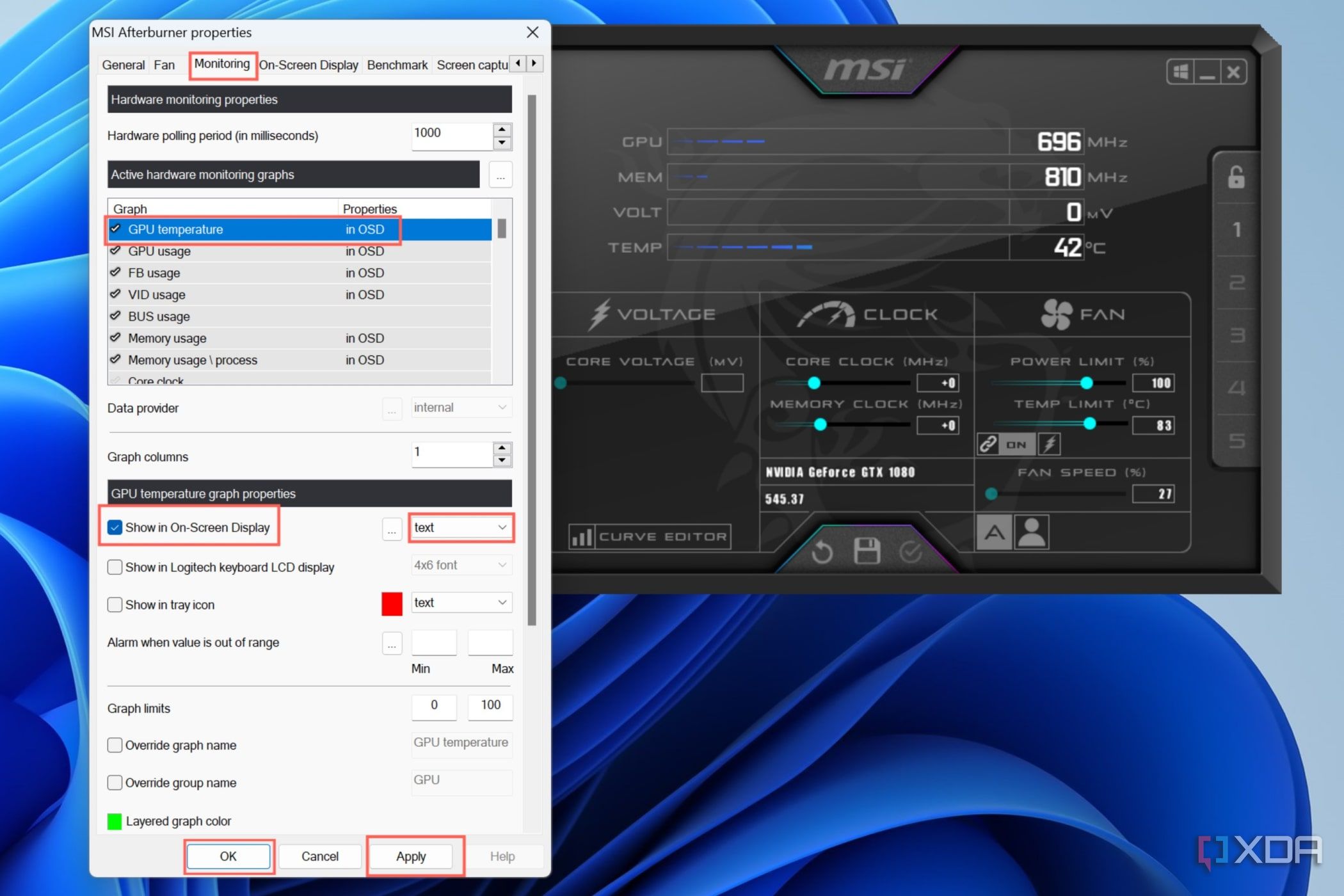Increase the hardware polling period
Image resolution: width=1344 pixels, height=896 pixels.
pos(502,130)
